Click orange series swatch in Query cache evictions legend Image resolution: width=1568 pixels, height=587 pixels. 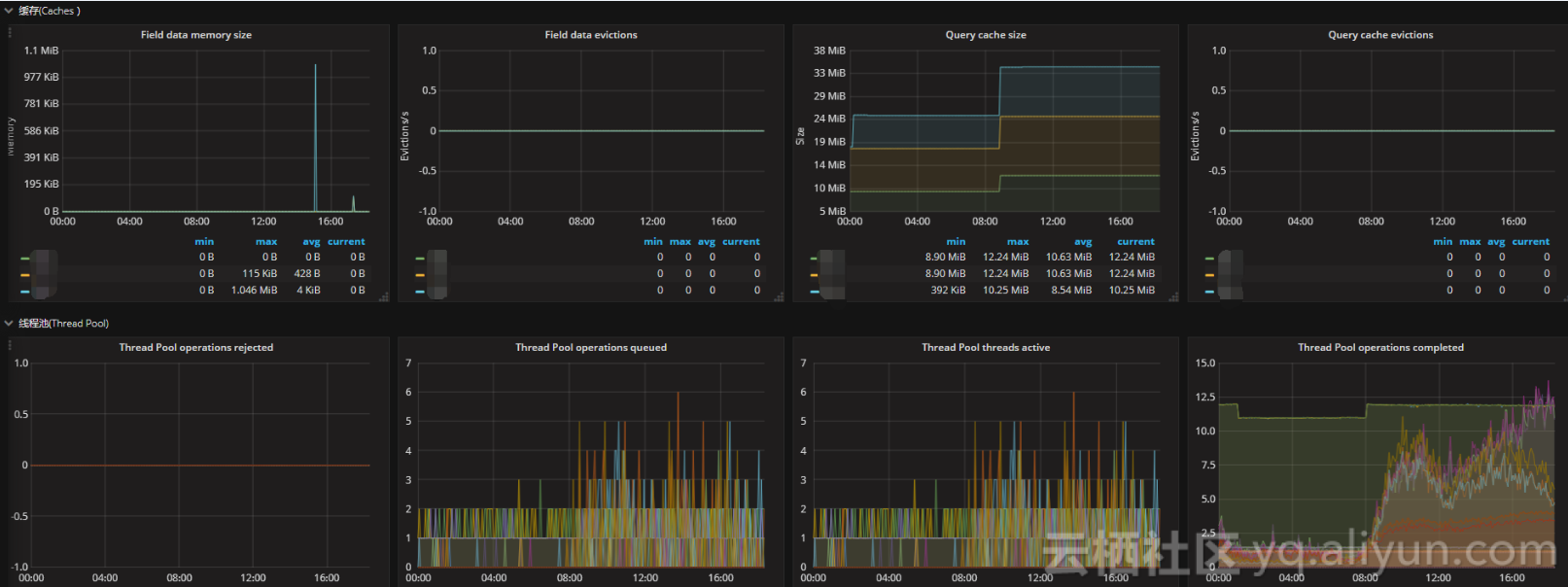[x=1209, y=275]
